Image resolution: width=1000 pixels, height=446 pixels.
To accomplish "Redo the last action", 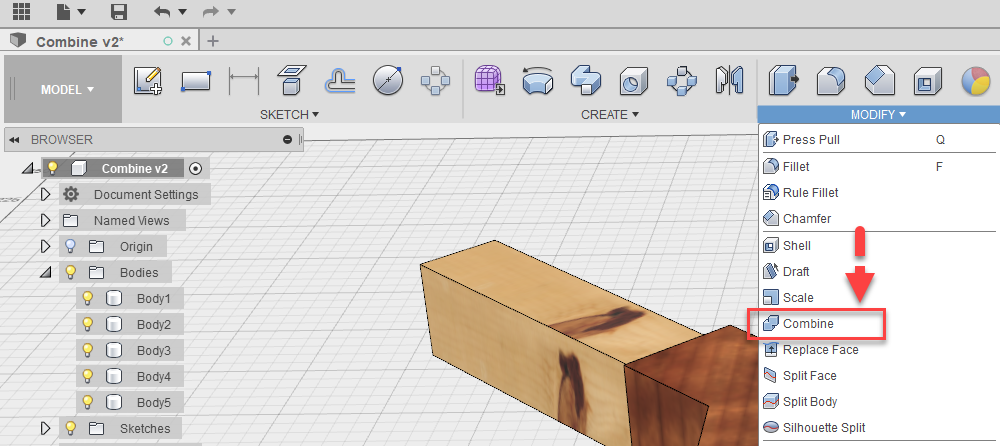I will 212,11.
